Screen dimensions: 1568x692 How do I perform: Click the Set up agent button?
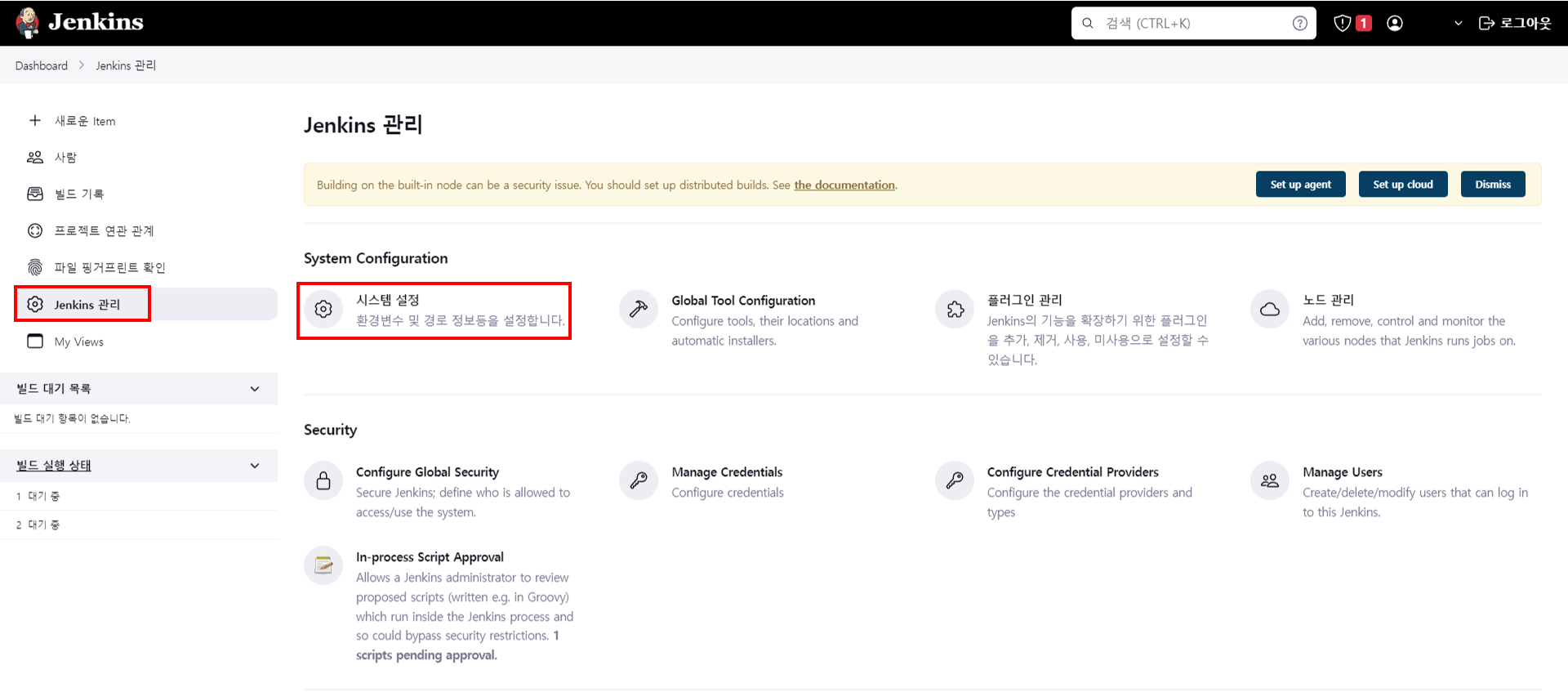click(x=1301, y=185)
